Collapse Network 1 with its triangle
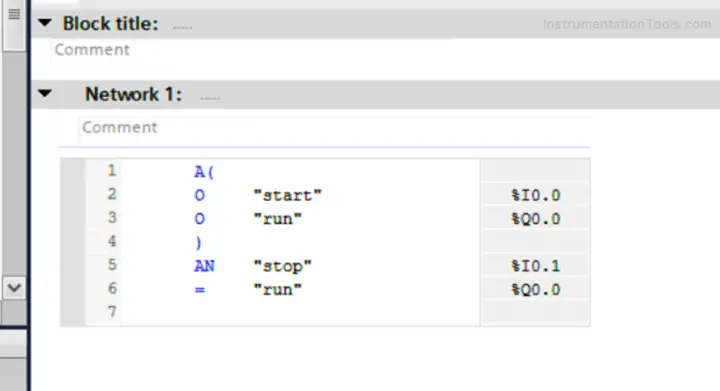Image resolution: width=720 pixels, height=391 pixels. (45, 94)
